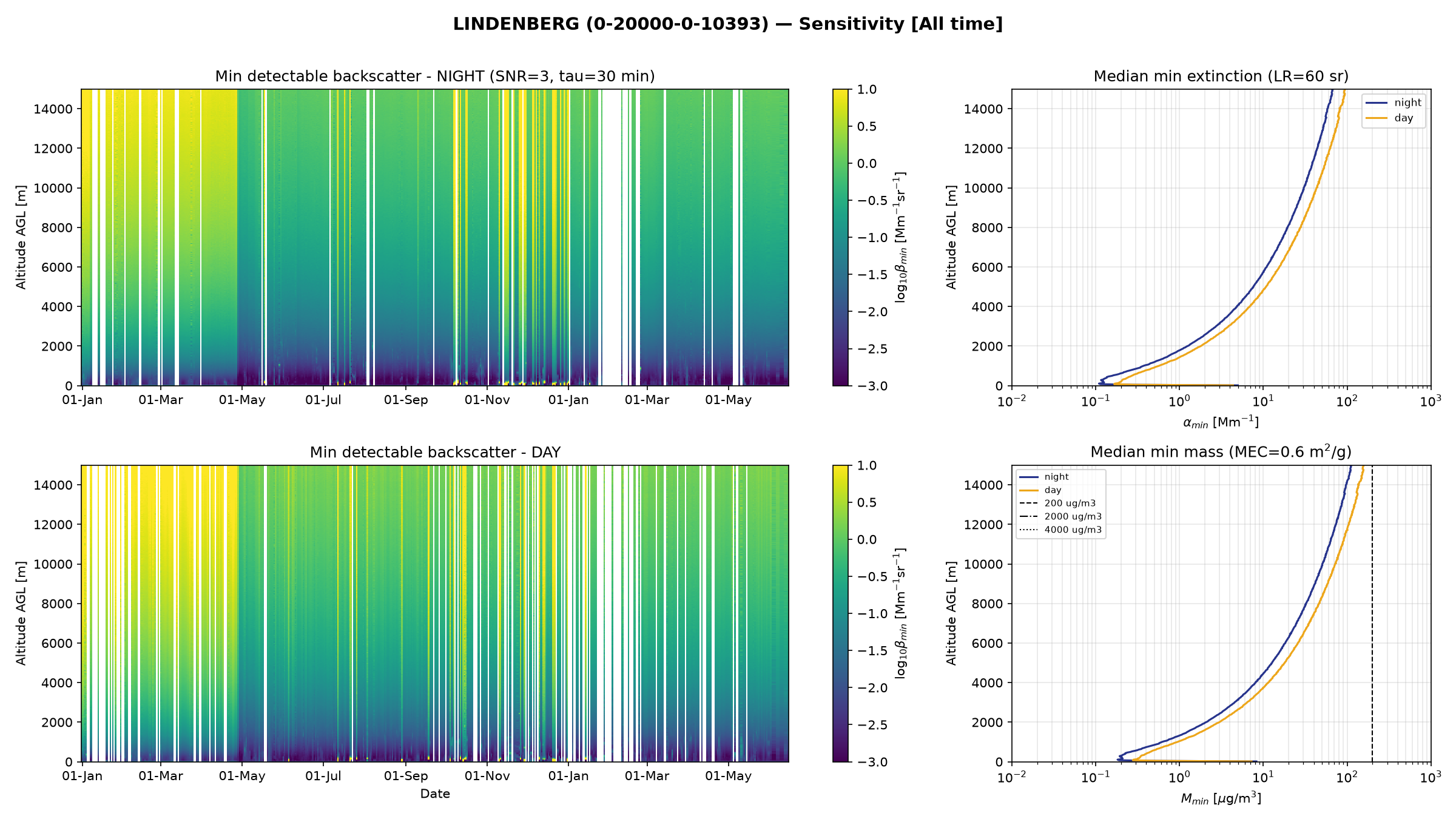Click the NIGHT panel colorbar gradient
The image size is (1456, 819).
840,237
